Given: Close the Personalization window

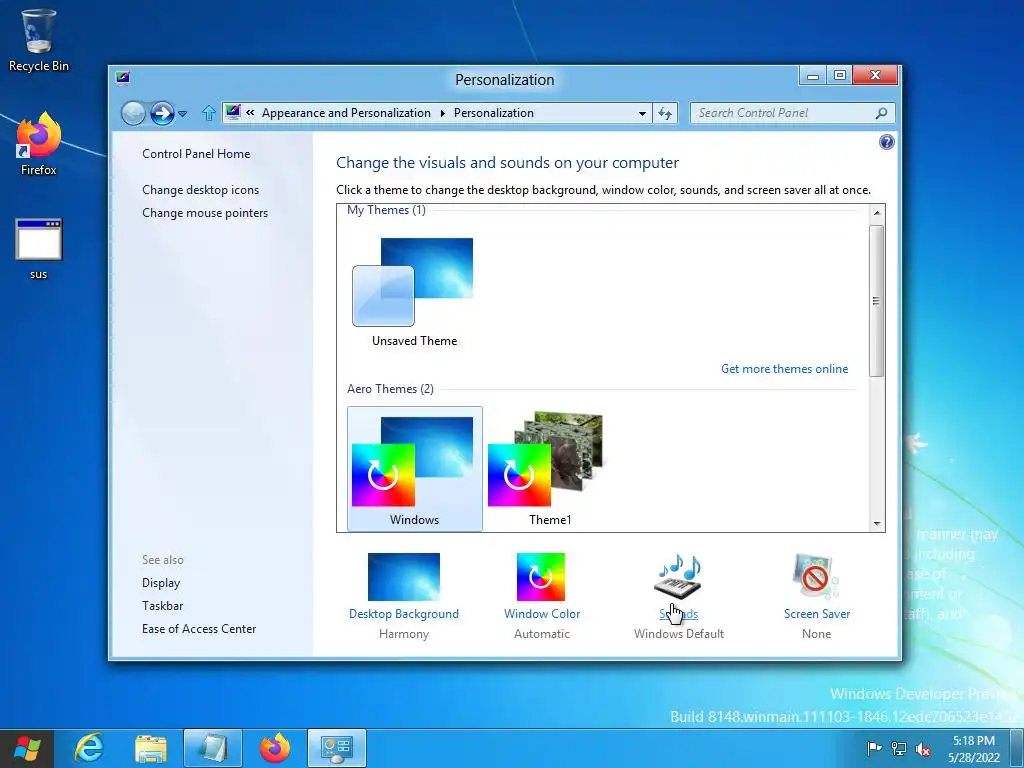Looking at the screenshot, I should [x=875, y=76].
